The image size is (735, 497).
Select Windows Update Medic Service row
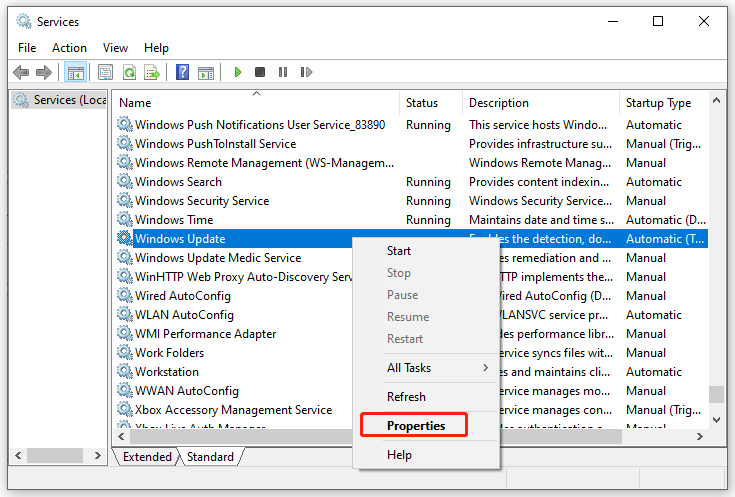(x=411, y=257)
